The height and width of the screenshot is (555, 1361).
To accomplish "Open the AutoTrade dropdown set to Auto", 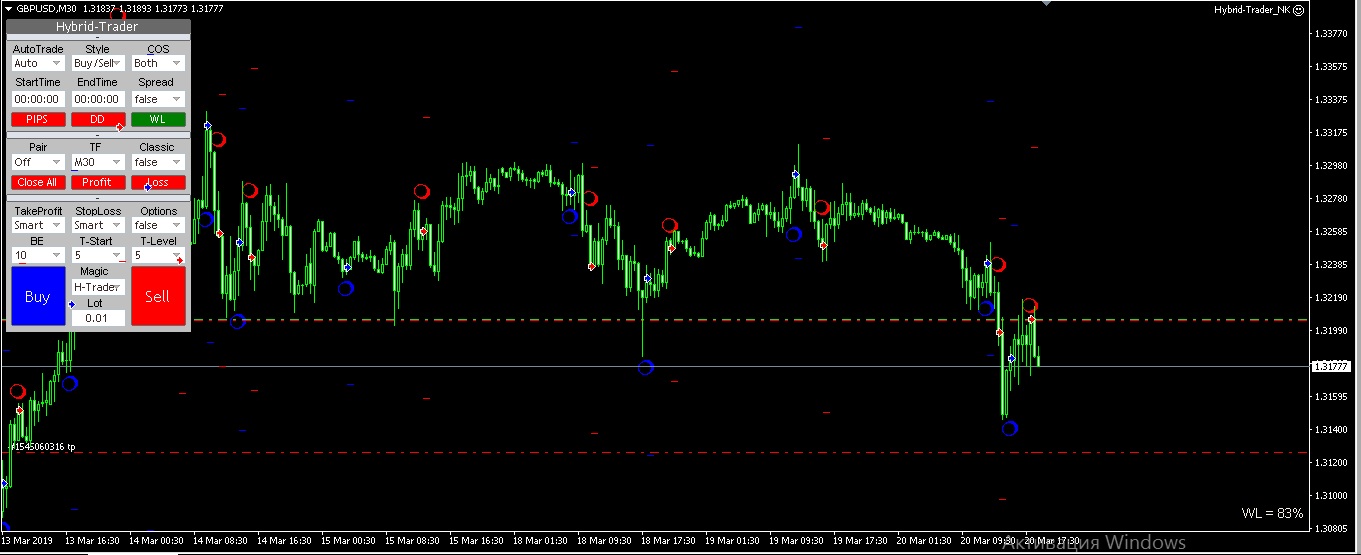I will pyautogui.click(x=38, y=63).
